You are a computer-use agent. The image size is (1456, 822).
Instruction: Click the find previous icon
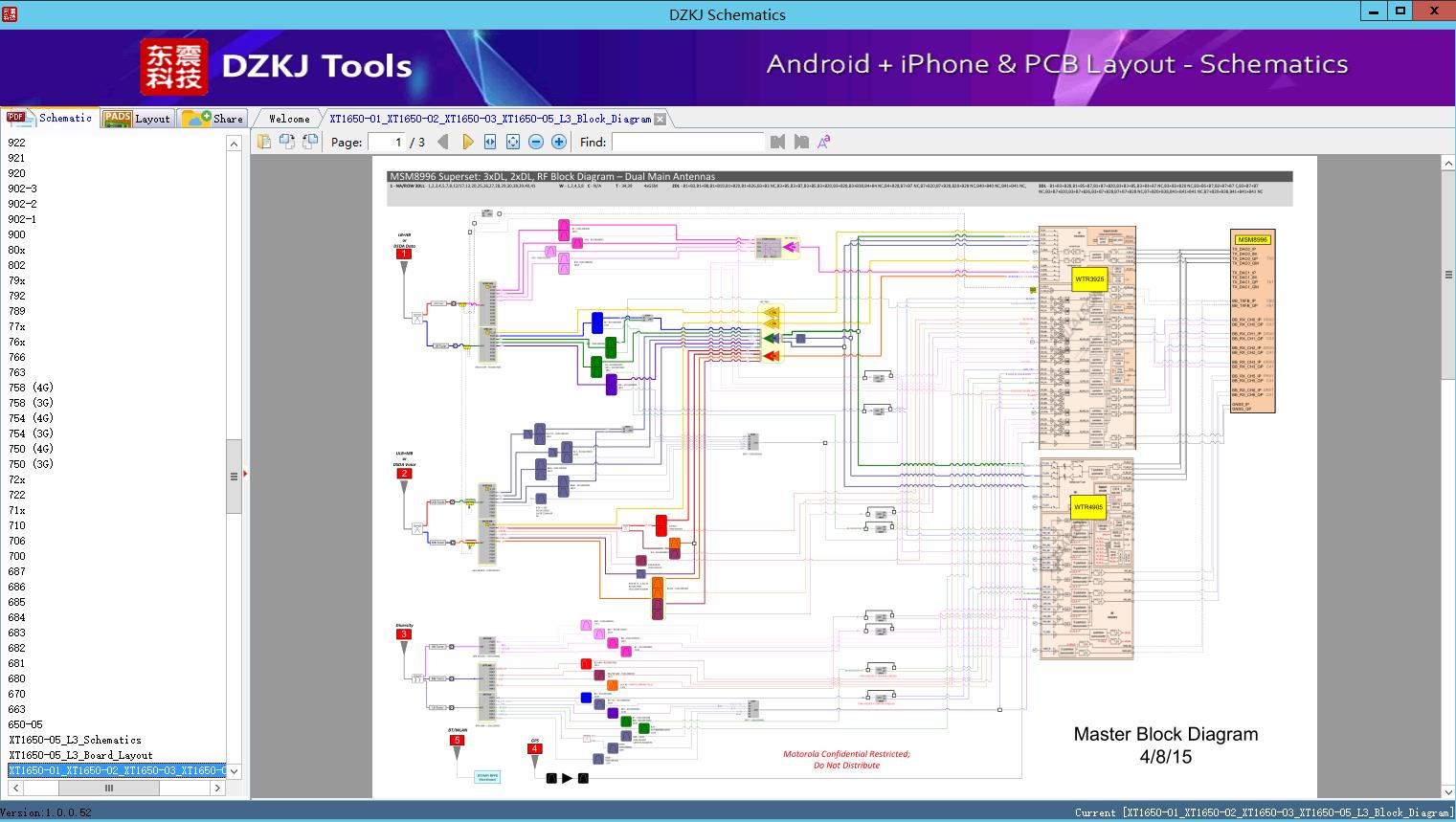(777, 142)
